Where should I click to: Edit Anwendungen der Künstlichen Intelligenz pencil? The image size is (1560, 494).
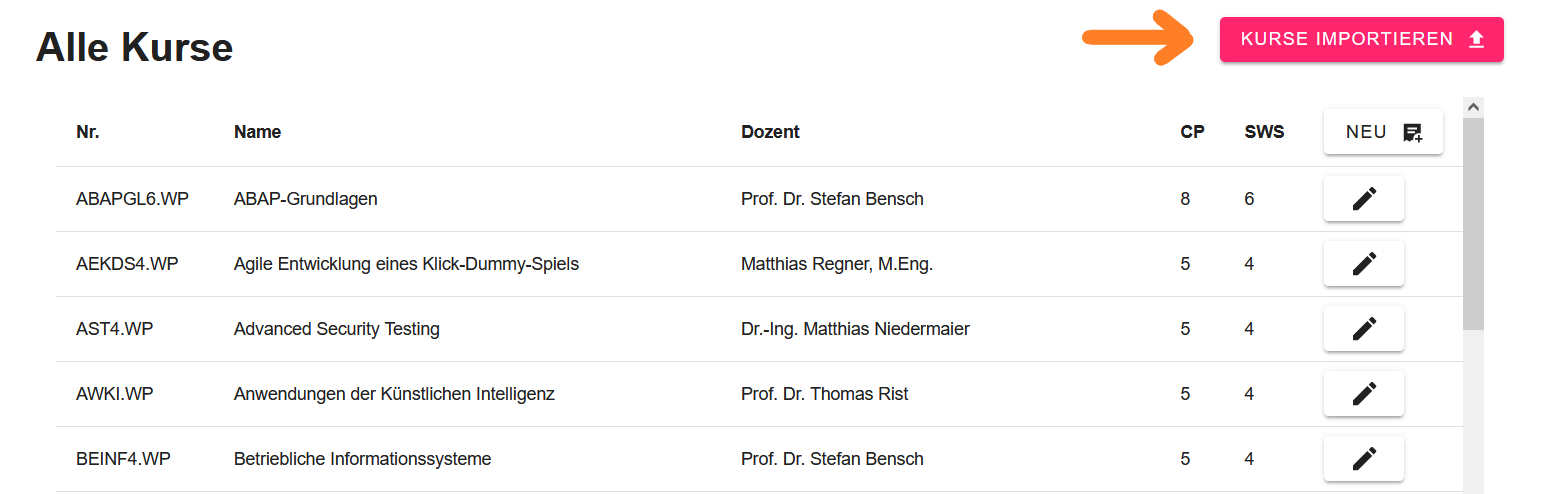point(1363,393)
